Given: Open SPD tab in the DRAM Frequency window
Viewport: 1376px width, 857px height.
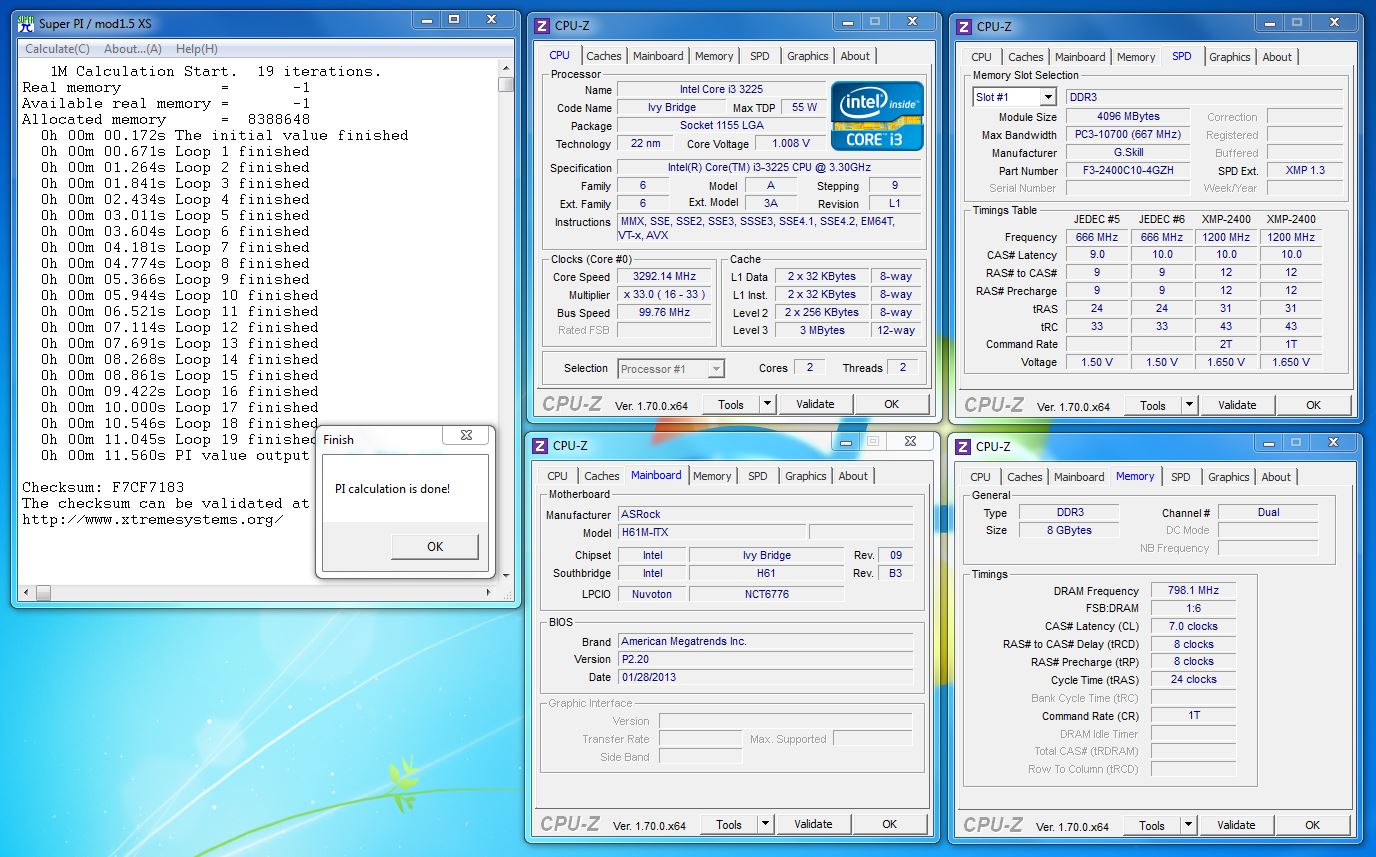Looking at the screenshot, I should (1181, 477).
